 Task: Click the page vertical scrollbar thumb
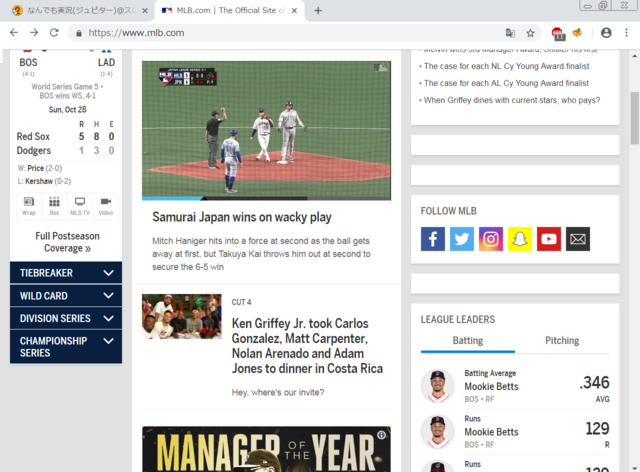[x=634, y=118]
